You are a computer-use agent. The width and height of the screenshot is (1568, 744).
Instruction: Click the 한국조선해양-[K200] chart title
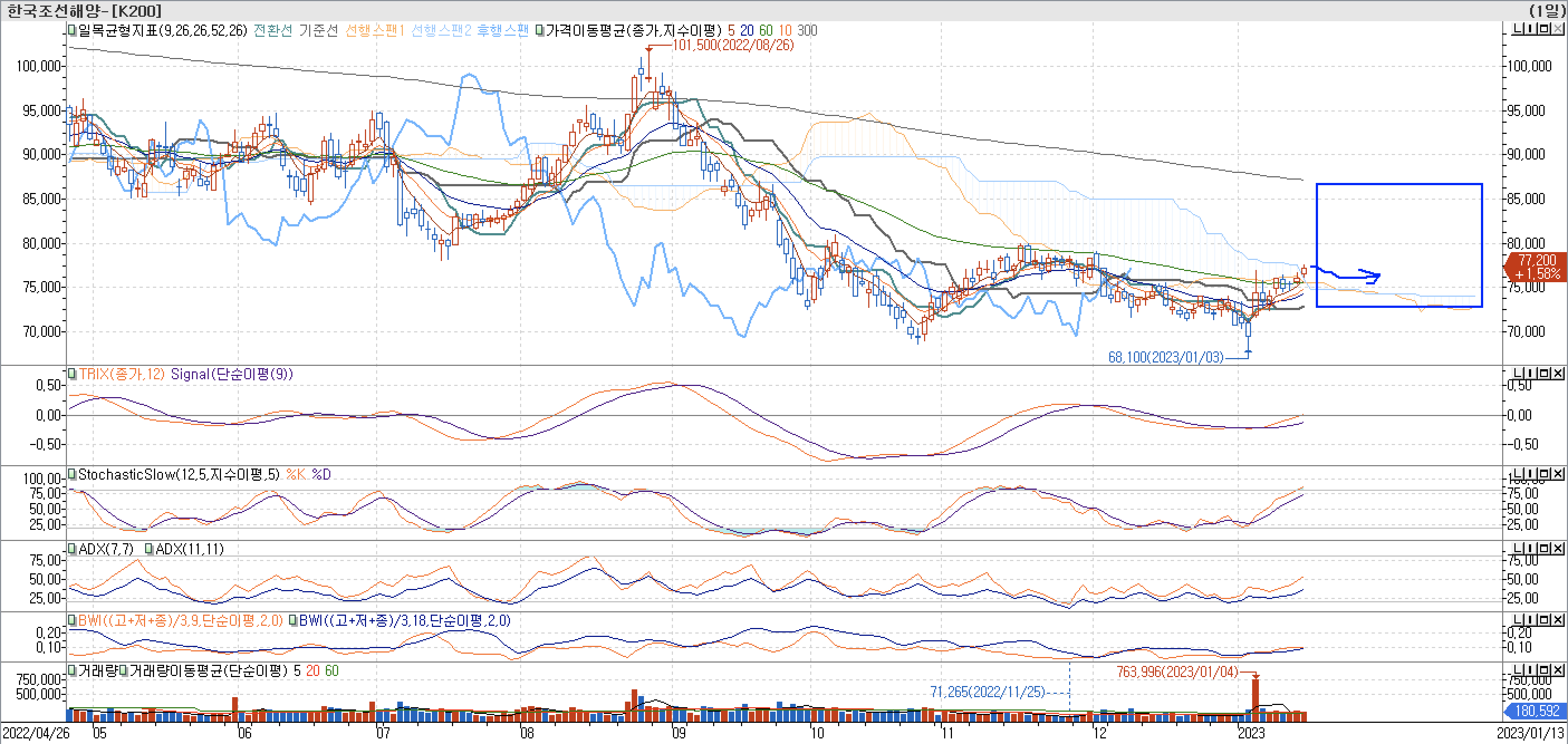point(84,11)
